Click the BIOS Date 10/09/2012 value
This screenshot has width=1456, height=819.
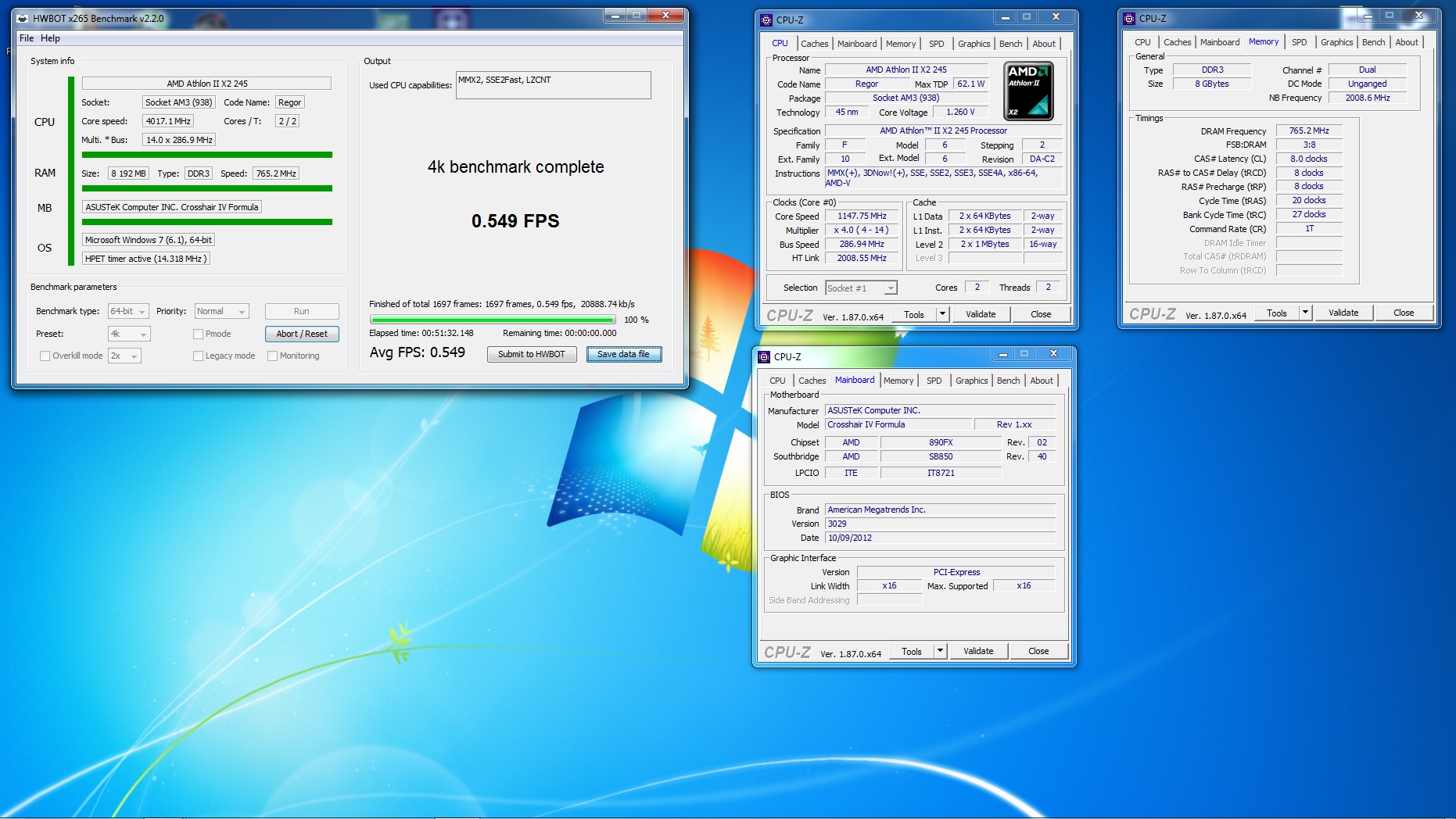pos(941,538)
